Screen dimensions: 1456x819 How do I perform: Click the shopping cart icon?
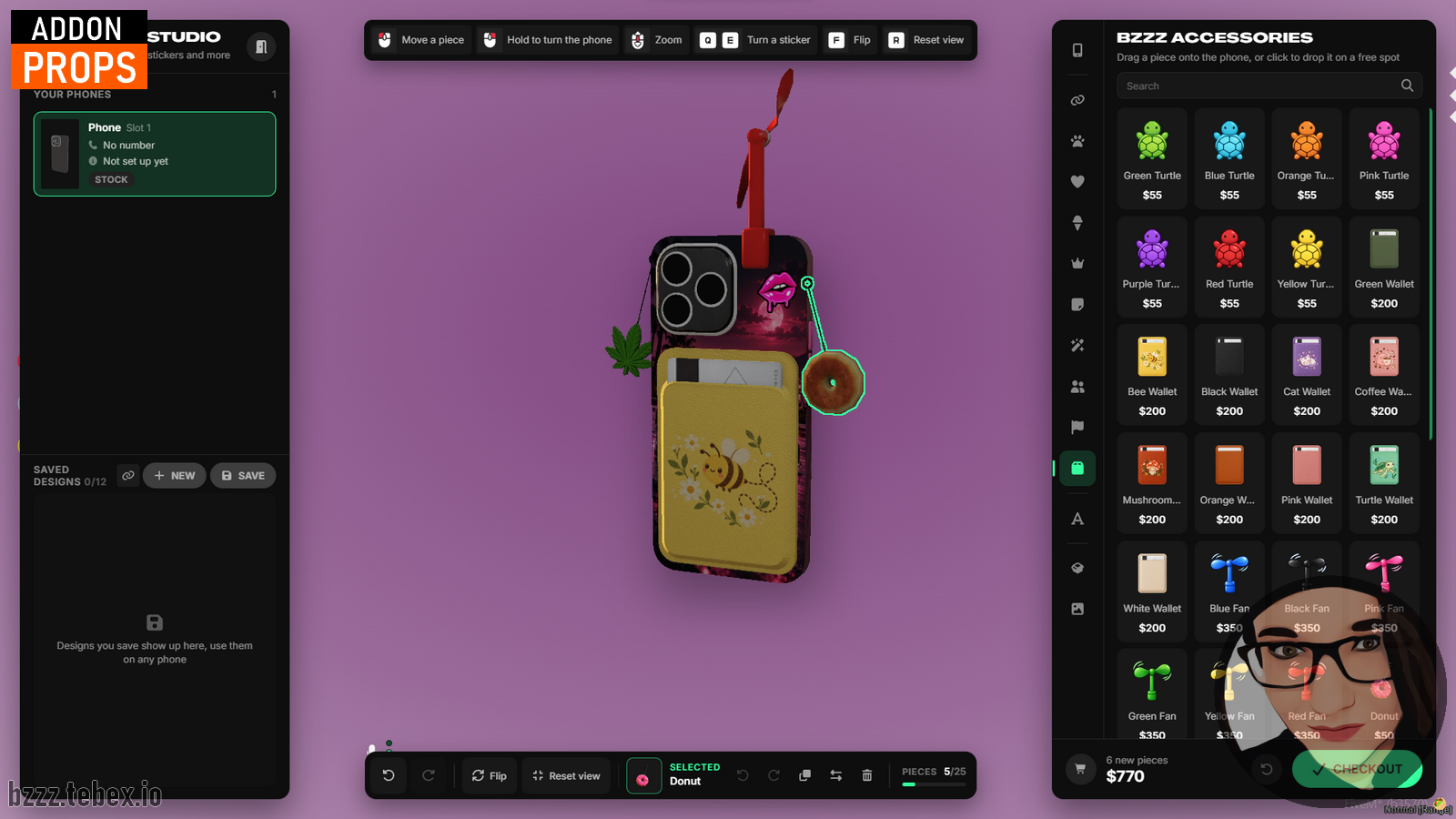tap(1080, 769)
